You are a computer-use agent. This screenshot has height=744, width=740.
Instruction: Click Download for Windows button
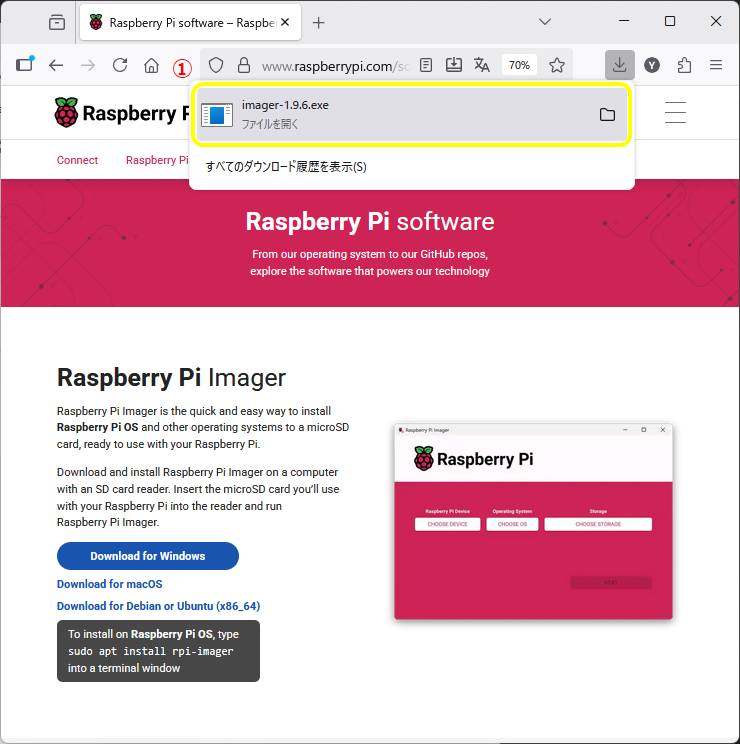point(148,556)
